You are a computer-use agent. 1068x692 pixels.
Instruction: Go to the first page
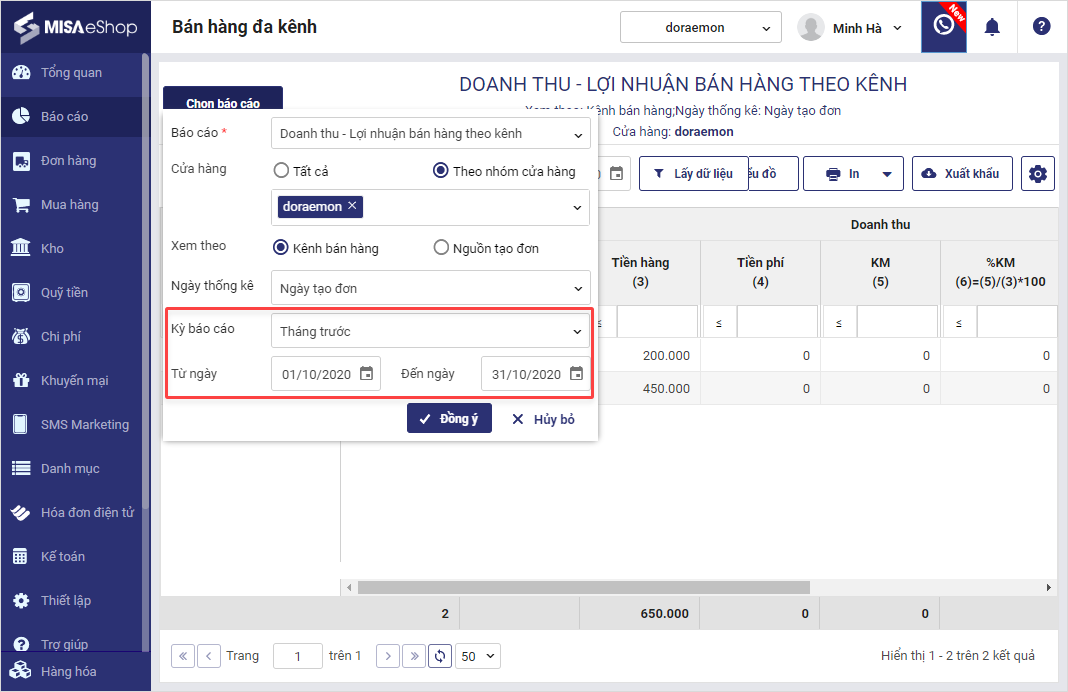pos(183,656)
